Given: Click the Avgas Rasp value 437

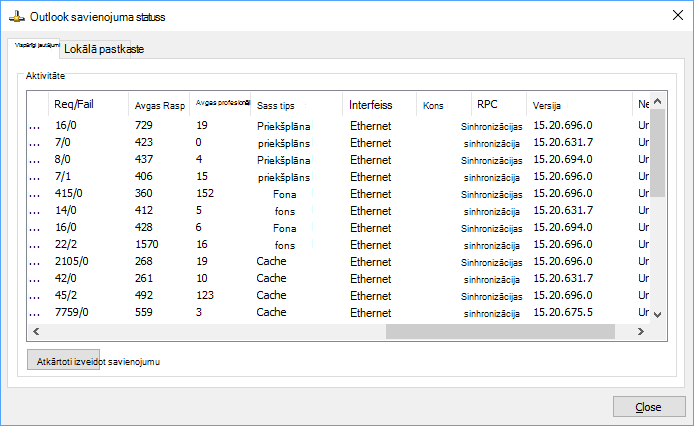Looking at the screenshot, I should pos(144,159).
